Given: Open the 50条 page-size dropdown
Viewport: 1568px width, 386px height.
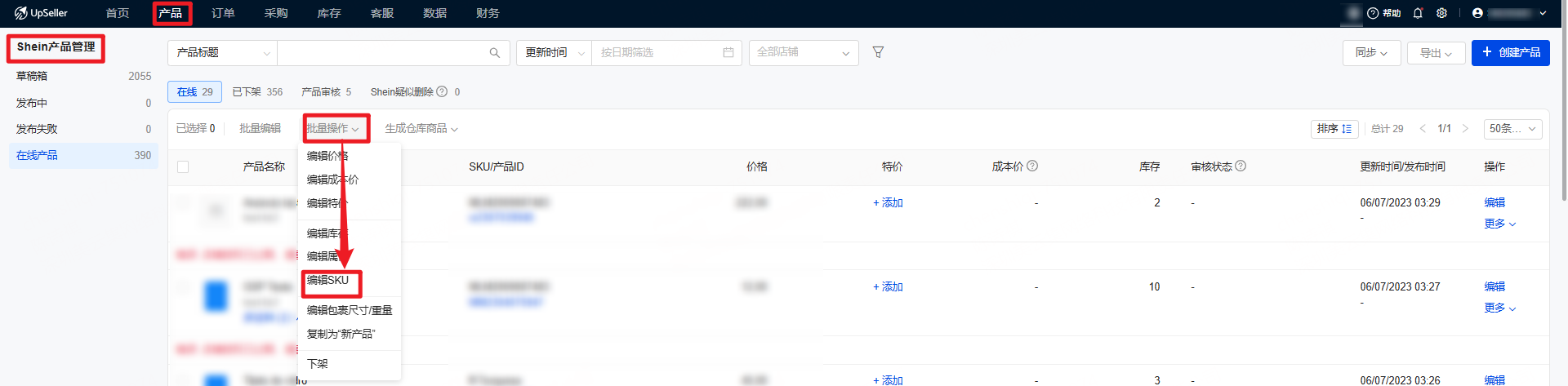Looking at the screenshot, I should [1512, 129].
